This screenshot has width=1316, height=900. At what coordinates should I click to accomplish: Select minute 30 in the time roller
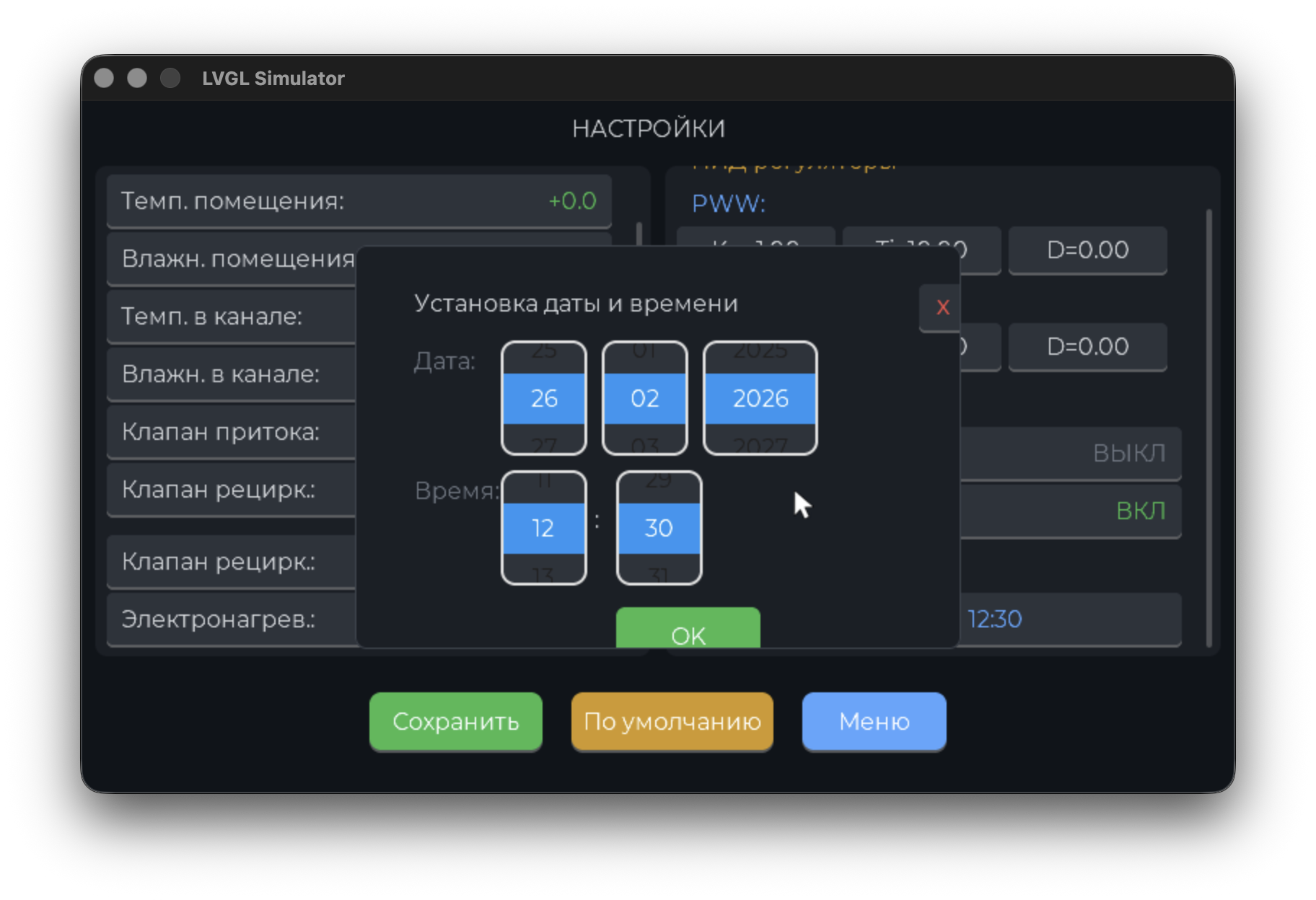pyautogui.click(x=659, y=528)
